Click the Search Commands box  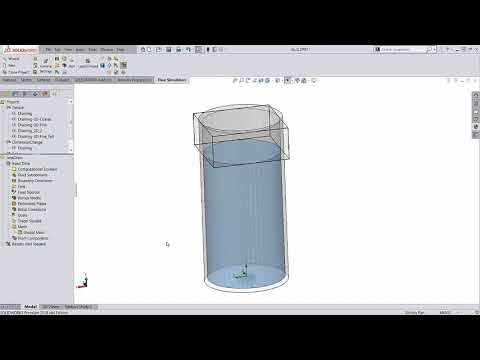click(403, 50)
